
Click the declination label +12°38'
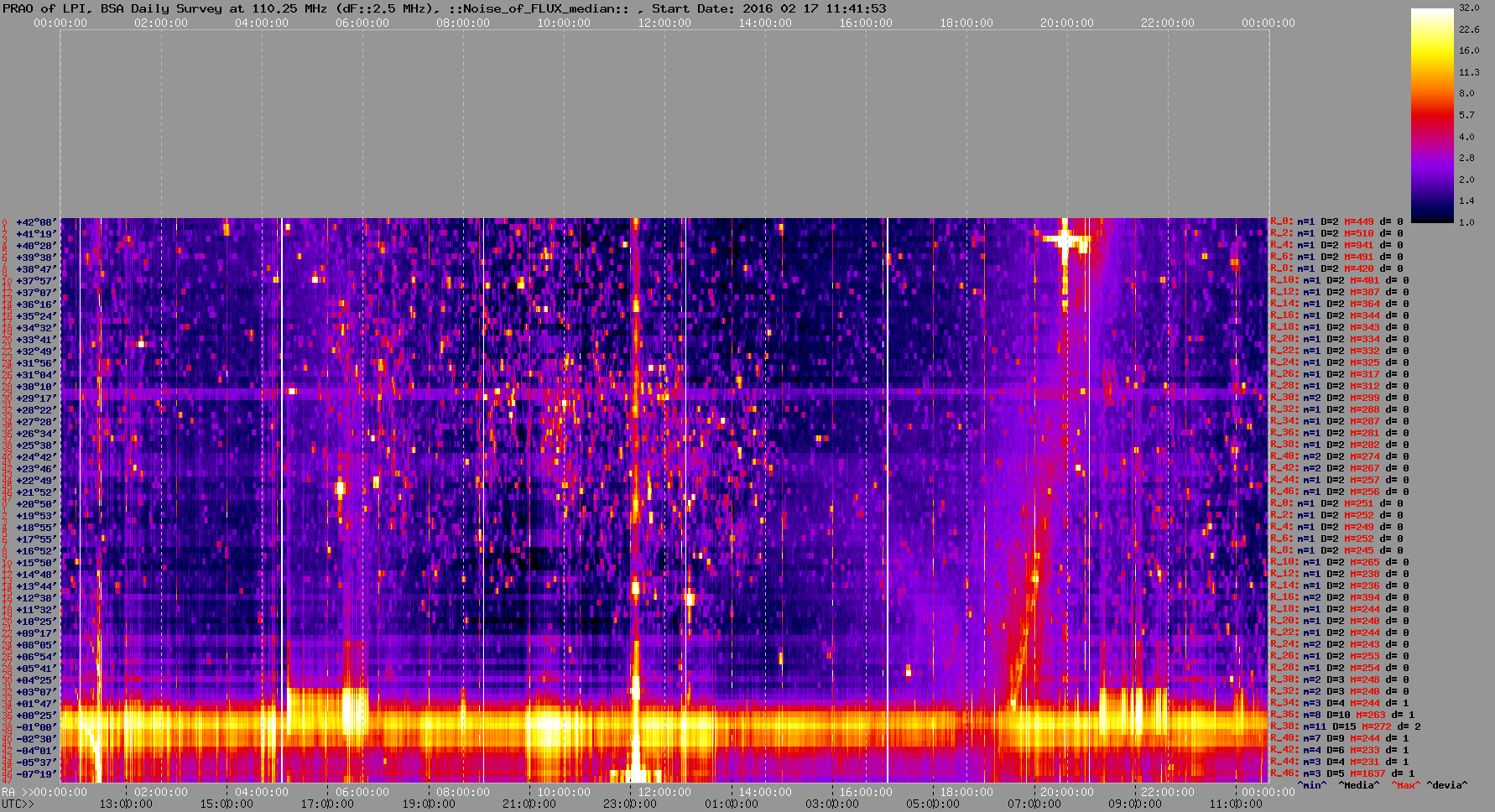tap(36, 598)
